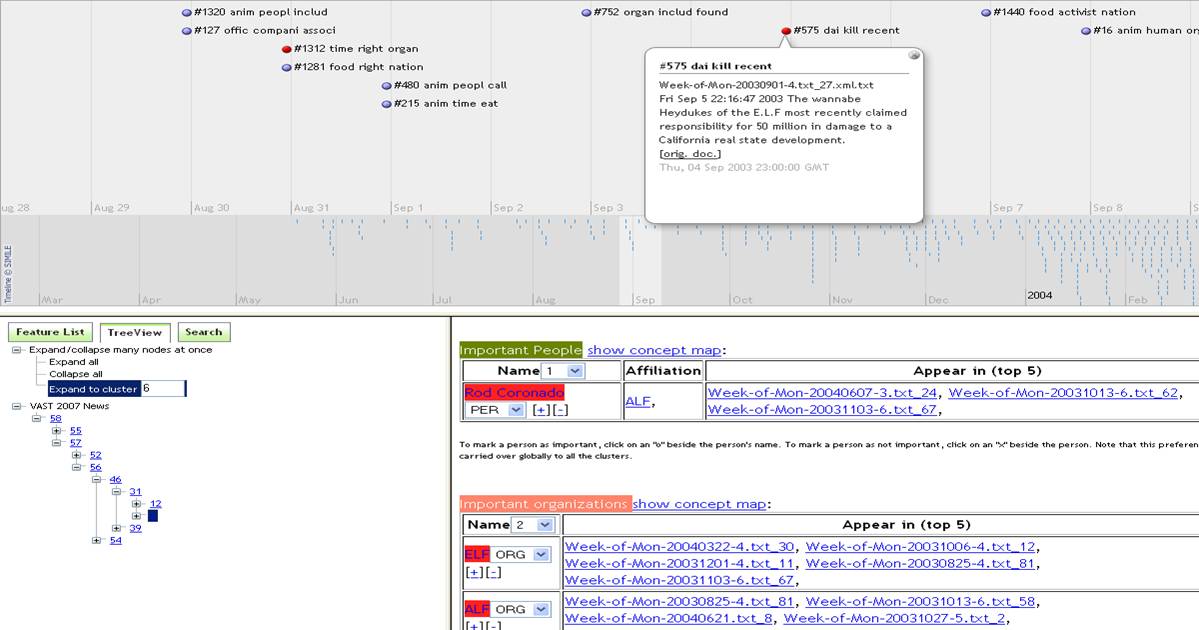Click the blue marker for #215 anim time eat
This screenshot has height=630, width=1199.
tap(387, 104)
